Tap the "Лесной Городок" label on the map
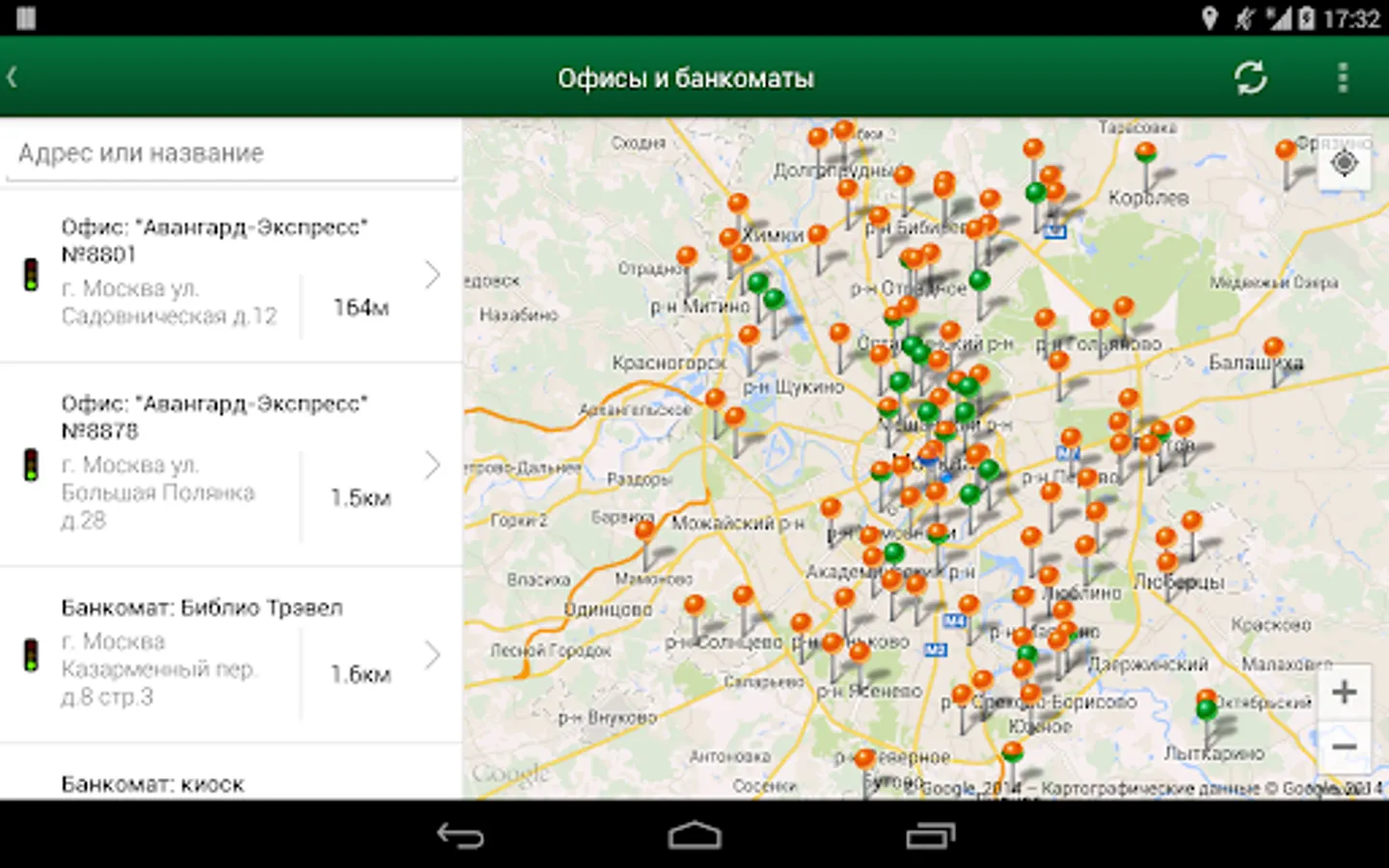 click(x=551, y=650)
